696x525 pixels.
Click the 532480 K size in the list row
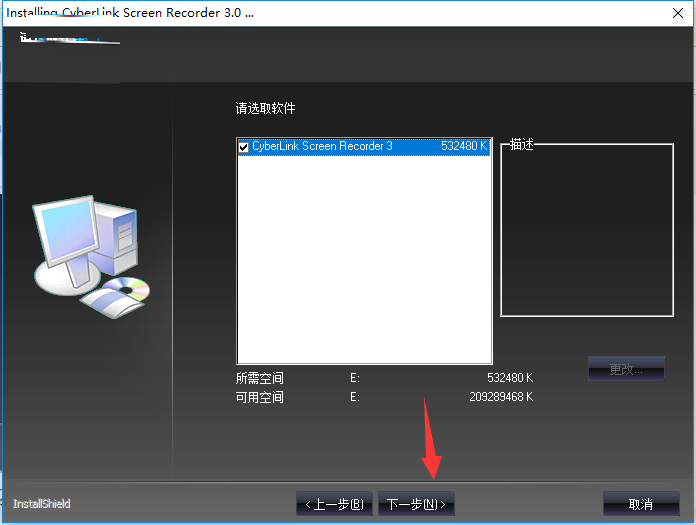tap(464, 146)
